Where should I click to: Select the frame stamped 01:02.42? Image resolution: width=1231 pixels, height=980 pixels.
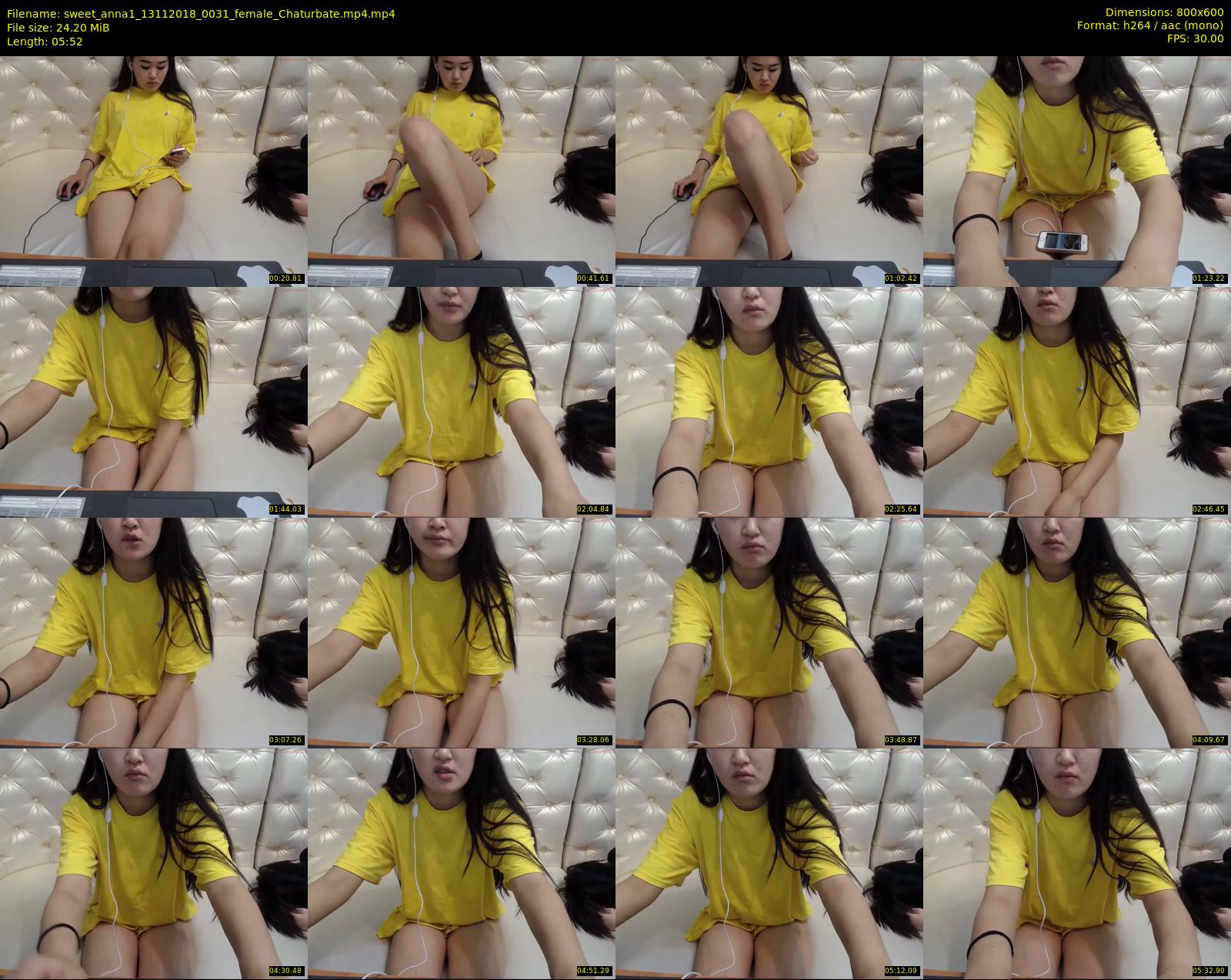[769, 171]
